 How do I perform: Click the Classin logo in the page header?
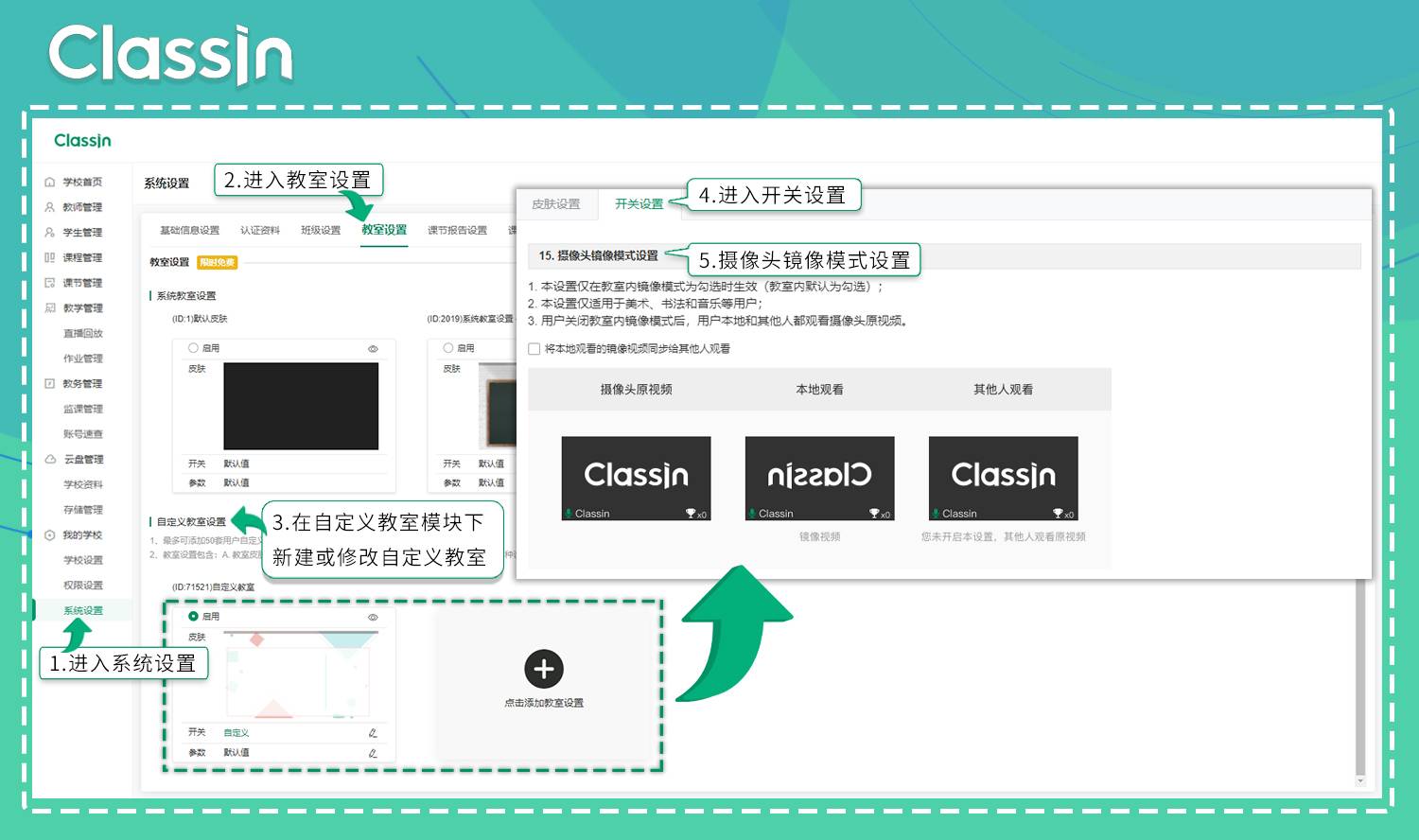point(83,140)
